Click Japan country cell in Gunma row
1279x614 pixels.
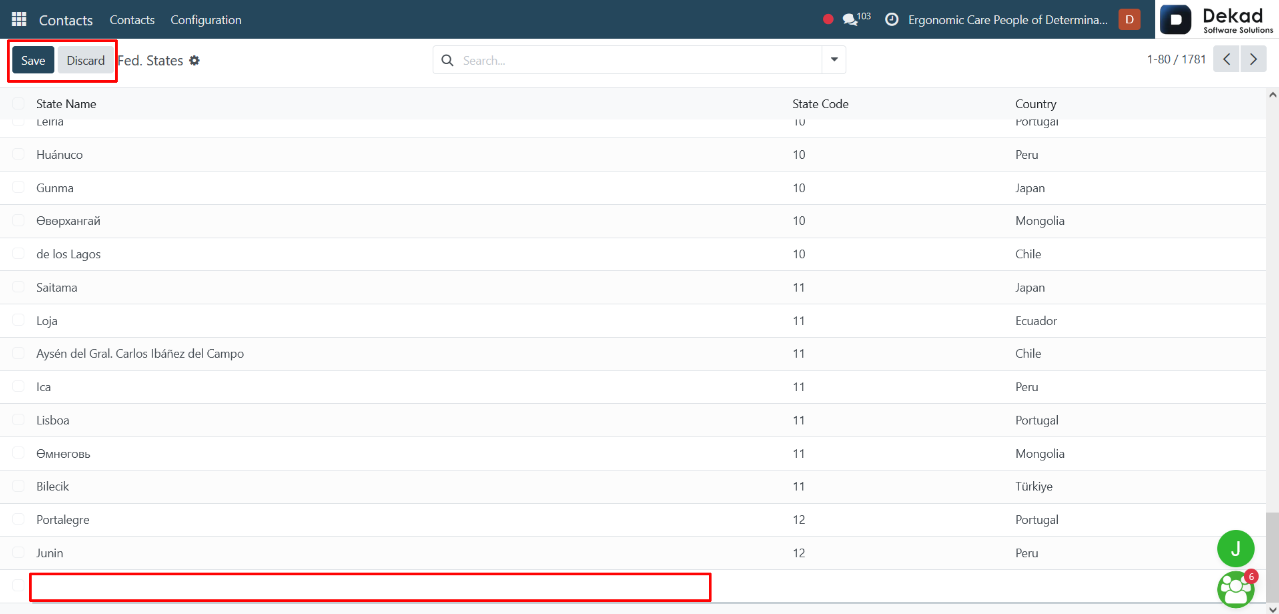1030,188
